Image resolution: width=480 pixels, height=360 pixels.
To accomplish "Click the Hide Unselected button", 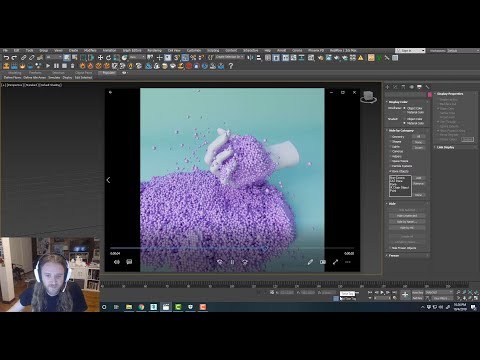I will [407, 216].
